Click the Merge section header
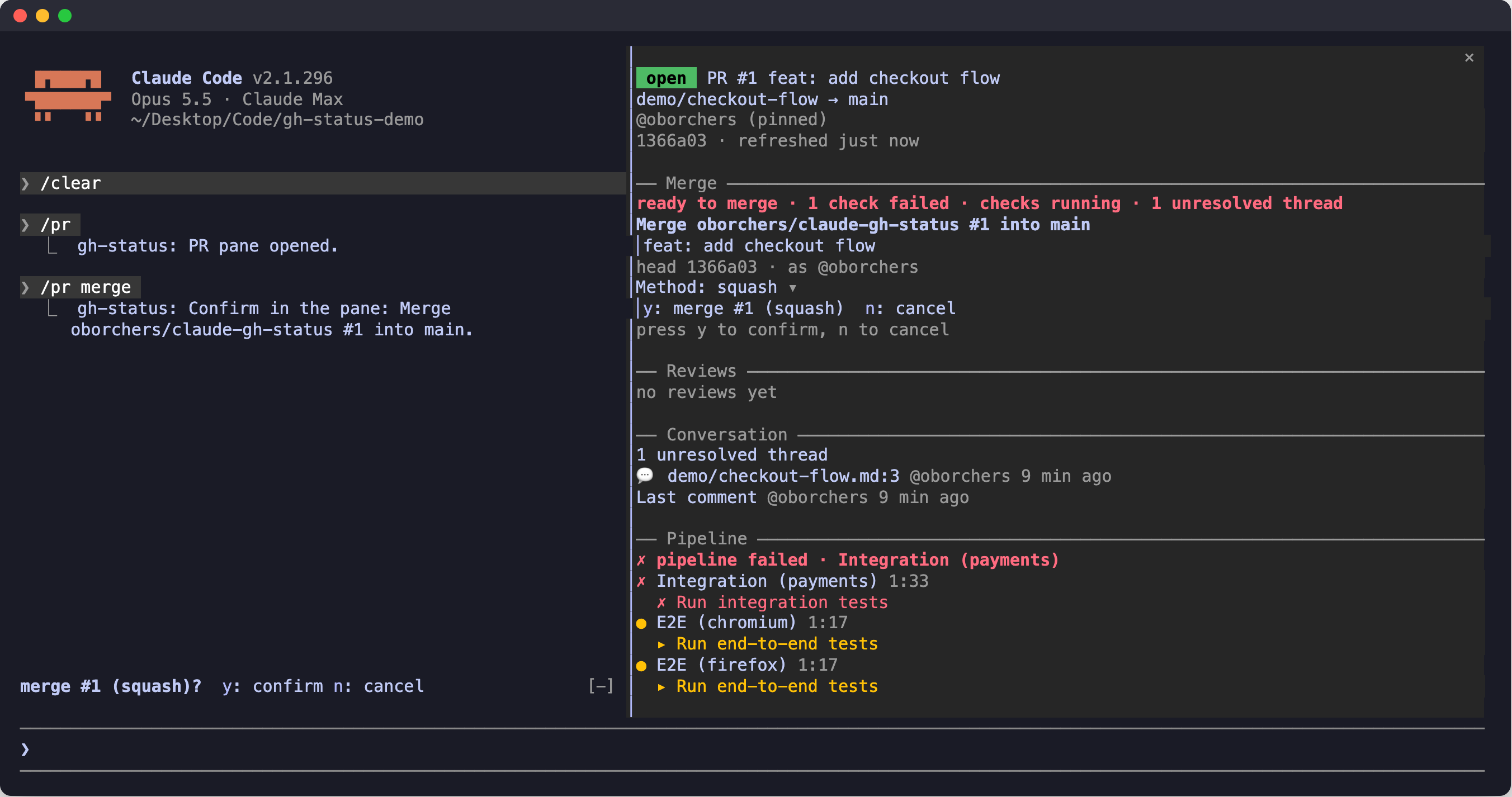1512x797 pixels. click(x=691, y=183)
